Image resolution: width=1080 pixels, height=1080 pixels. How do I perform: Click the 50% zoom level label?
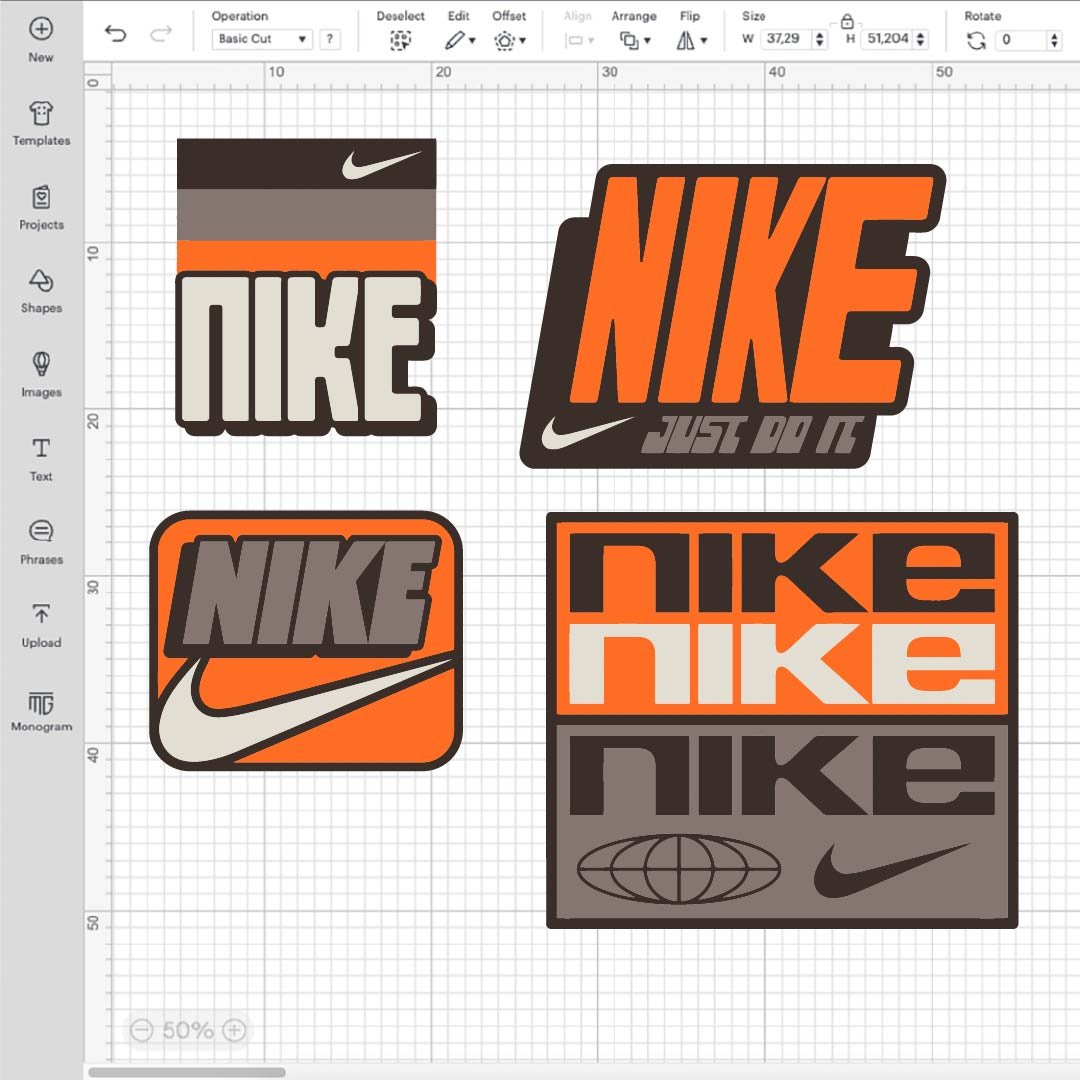point(187,1030)
